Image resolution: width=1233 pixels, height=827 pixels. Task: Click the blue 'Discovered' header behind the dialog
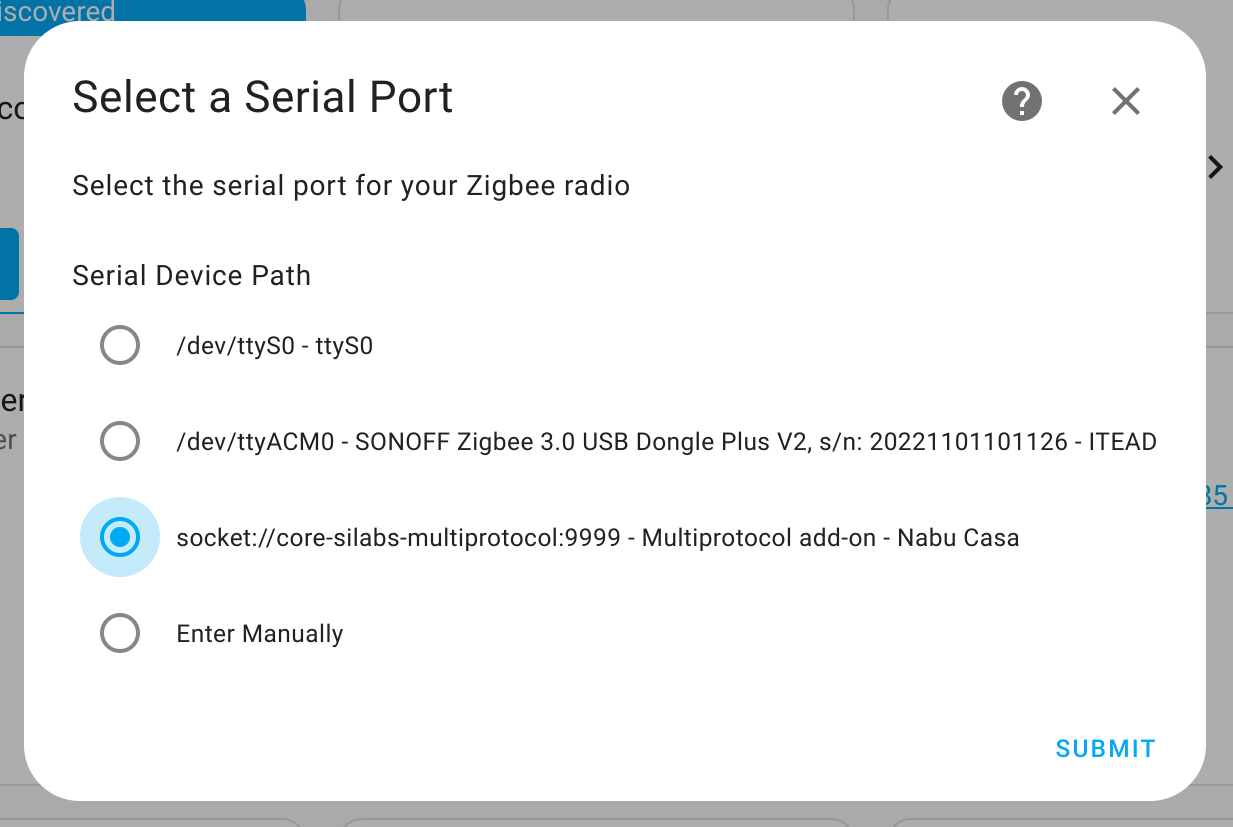[152, 12]
